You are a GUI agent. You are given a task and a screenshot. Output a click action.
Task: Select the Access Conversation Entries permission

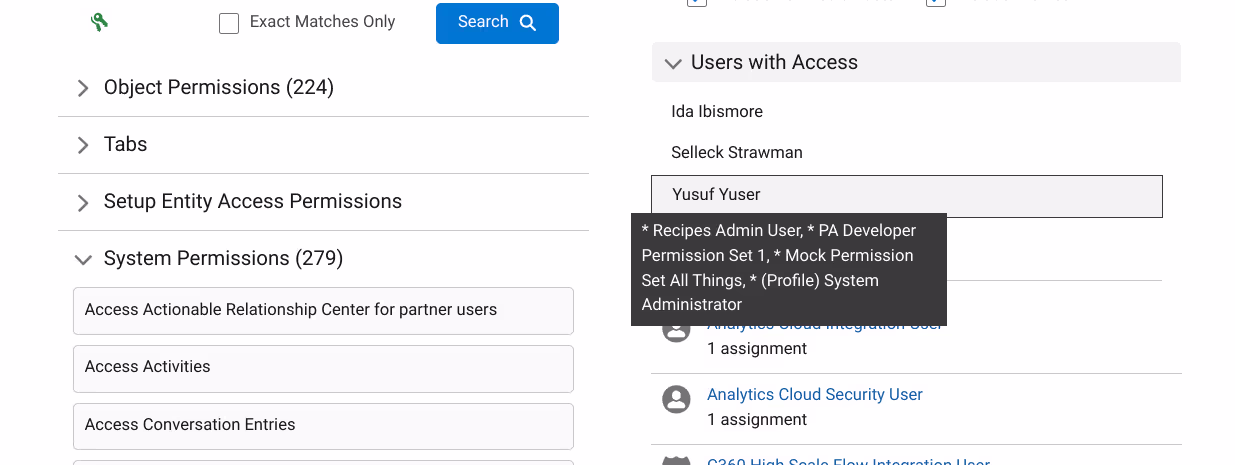coord(323,426)
